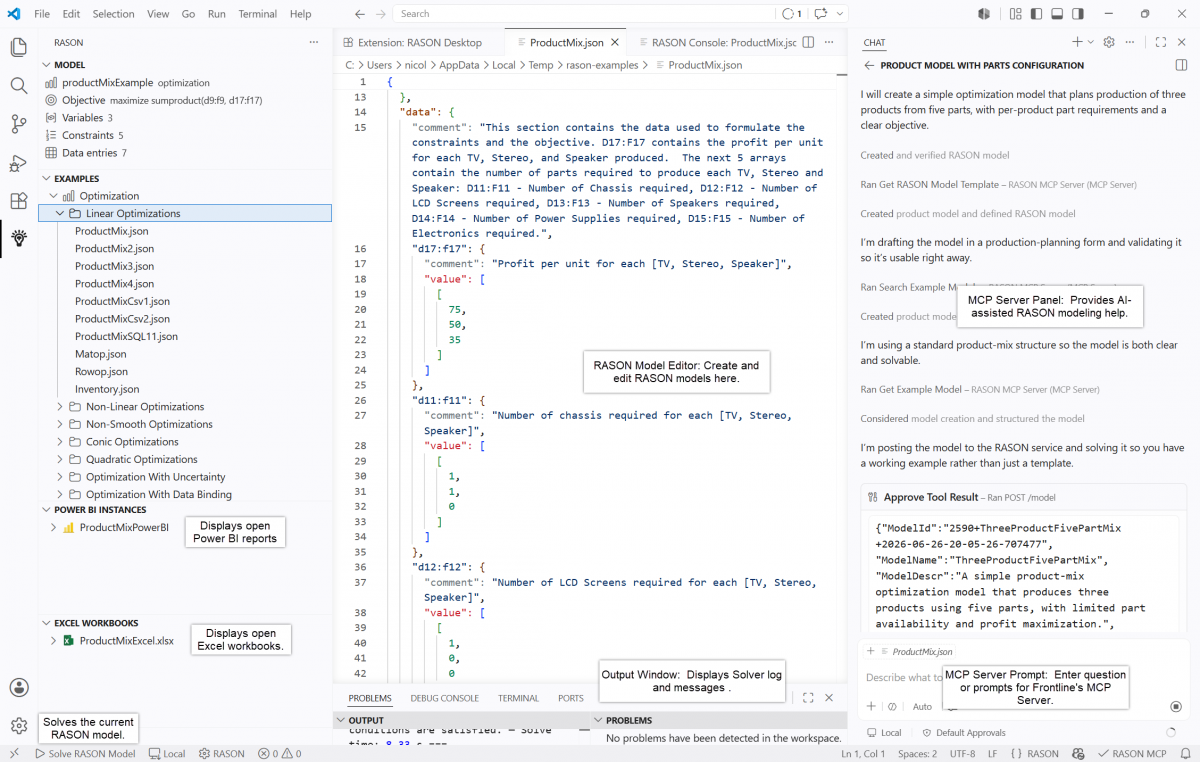
Task: Toggle the chat side layout icon
Action: pos(1181,65)
